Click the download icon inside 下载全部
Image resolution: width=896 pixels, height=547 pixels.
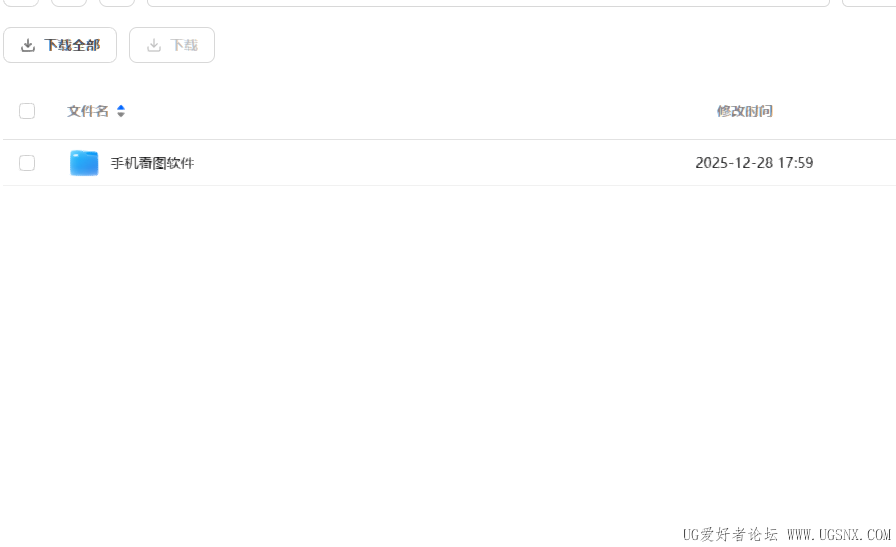point(27,45)
